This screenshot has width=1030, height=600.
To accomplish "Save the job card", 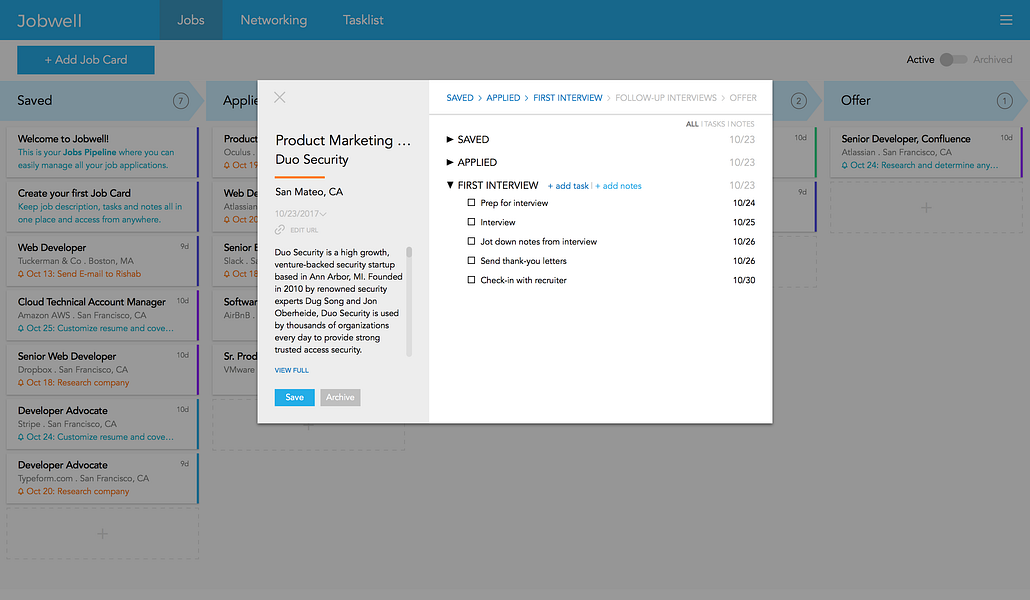I will (294, 398).
